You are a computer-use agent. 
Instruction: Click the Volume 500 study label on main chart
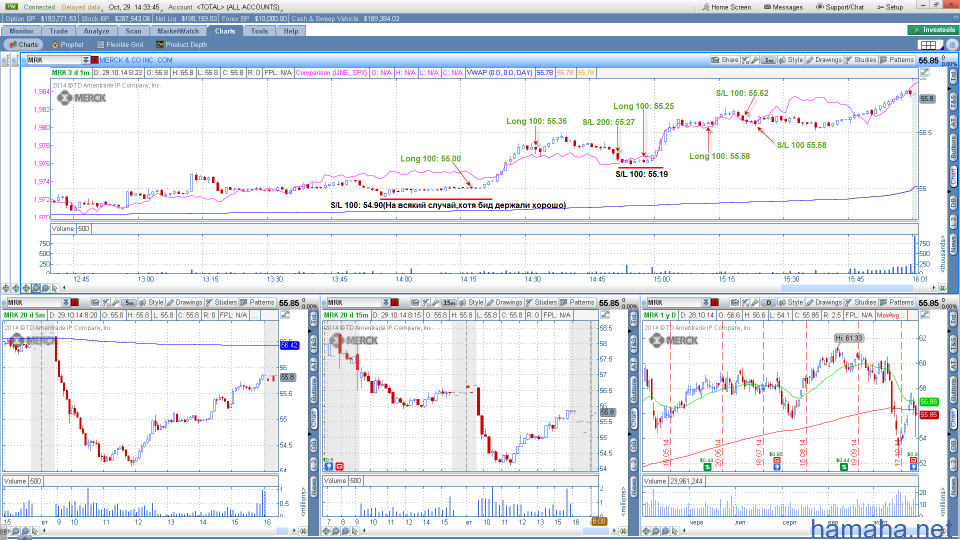[71, 228]
